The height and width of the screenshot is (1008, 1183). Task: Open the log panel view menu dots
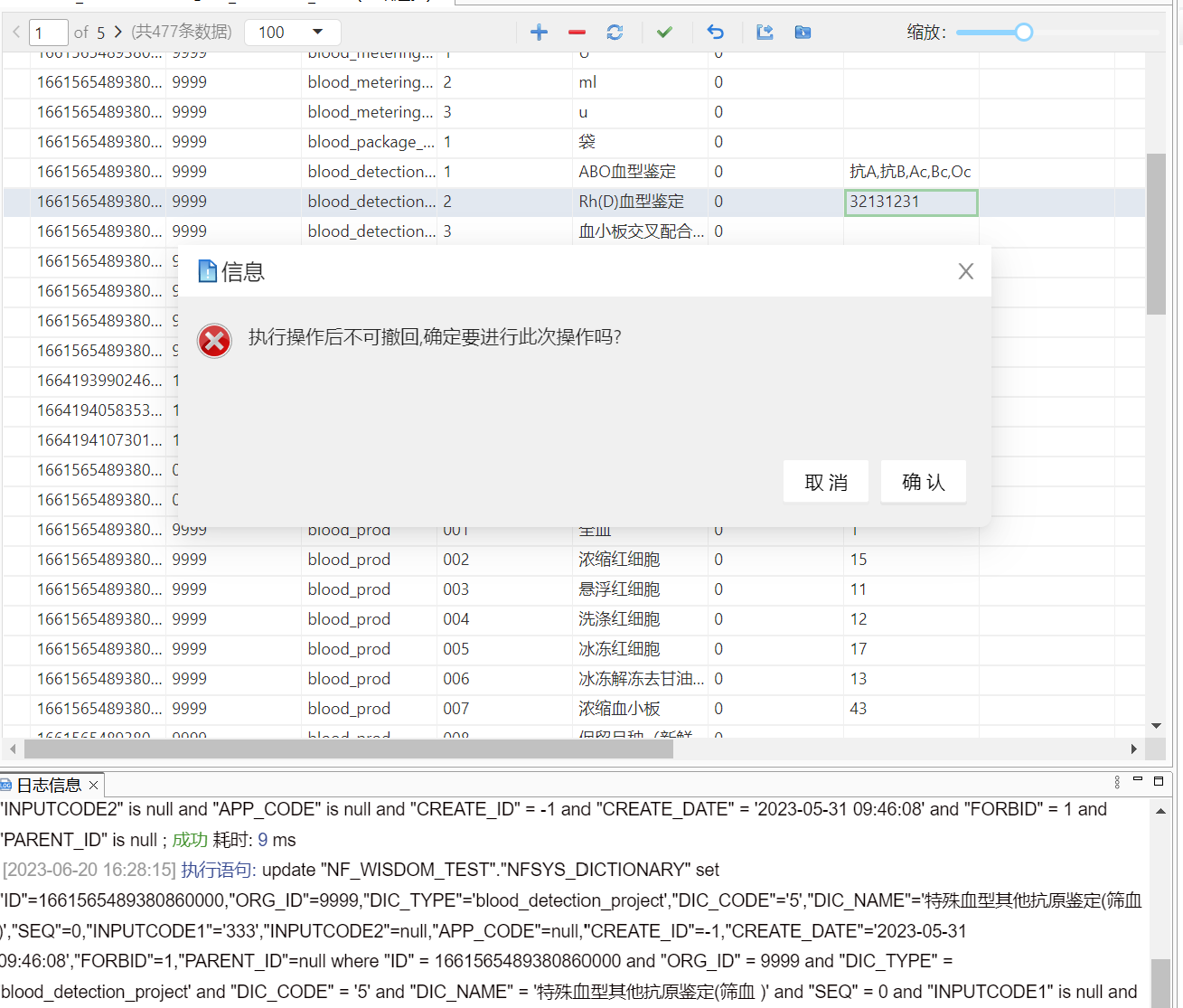click(x=1117, y=782)
